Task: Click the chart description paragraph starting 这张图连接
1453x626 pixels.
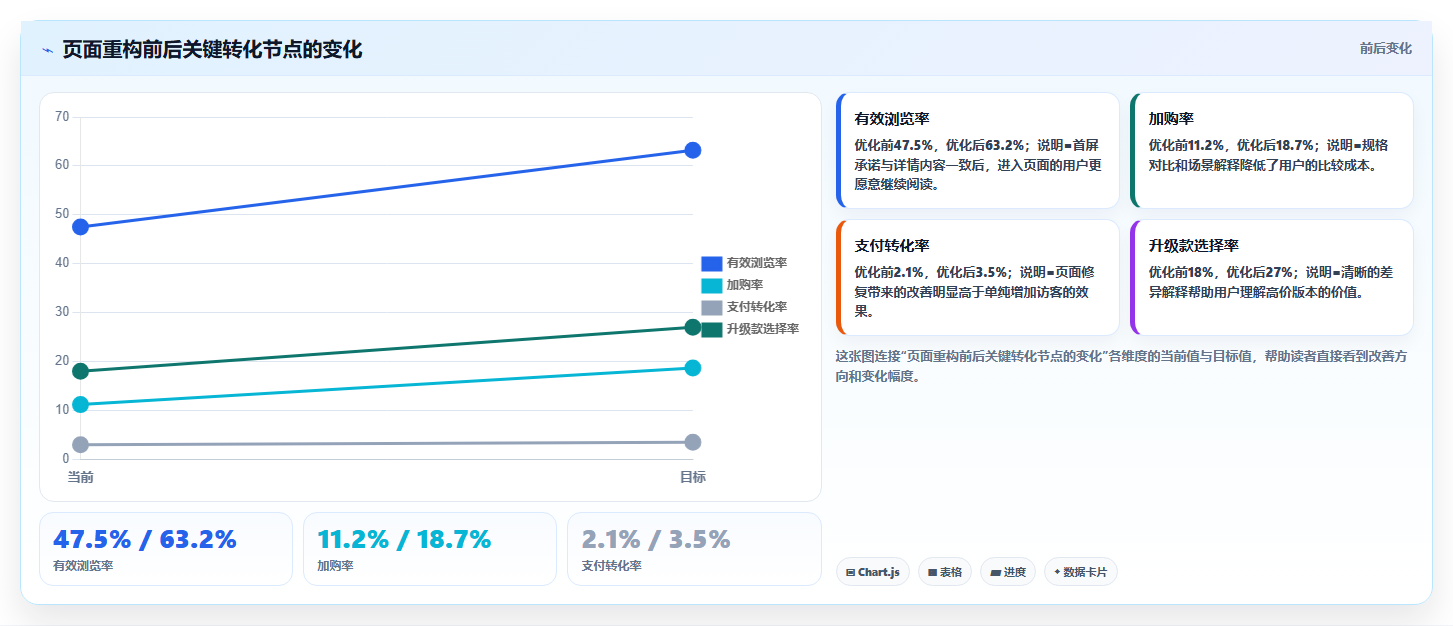Action: pyautogui.click(x=1121, y=366)
